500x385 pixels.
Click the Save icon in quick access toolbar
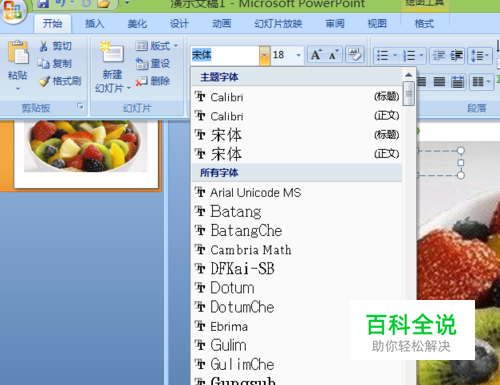43,3
